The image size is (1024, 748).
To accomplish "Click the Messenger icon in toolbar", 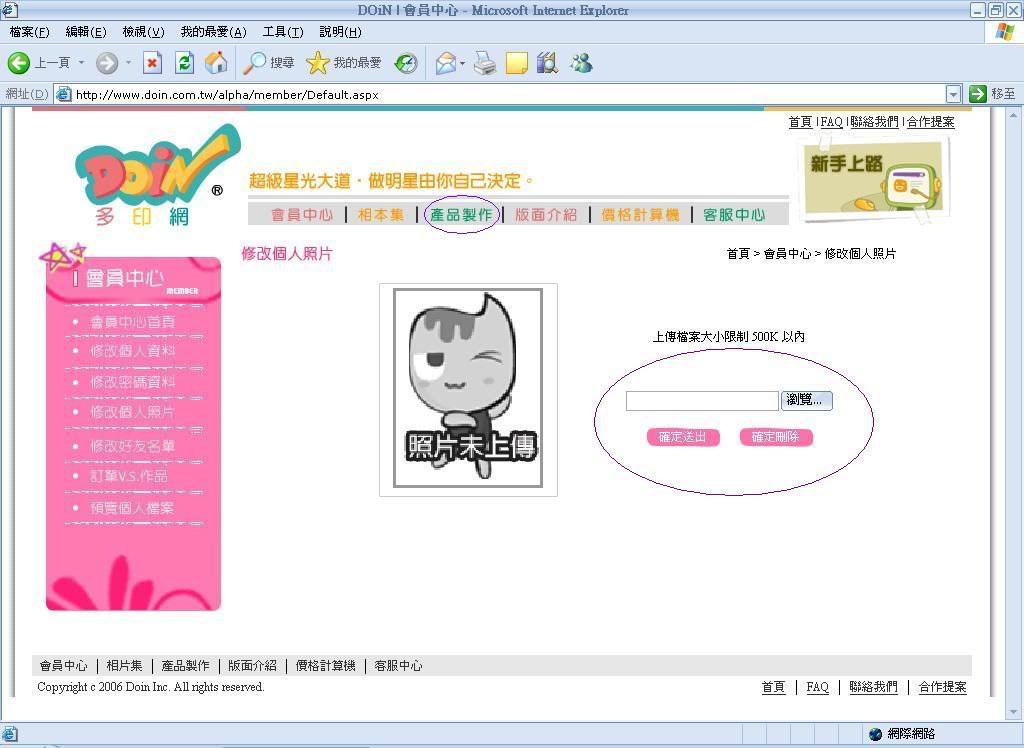I will (x=581, y=63).
